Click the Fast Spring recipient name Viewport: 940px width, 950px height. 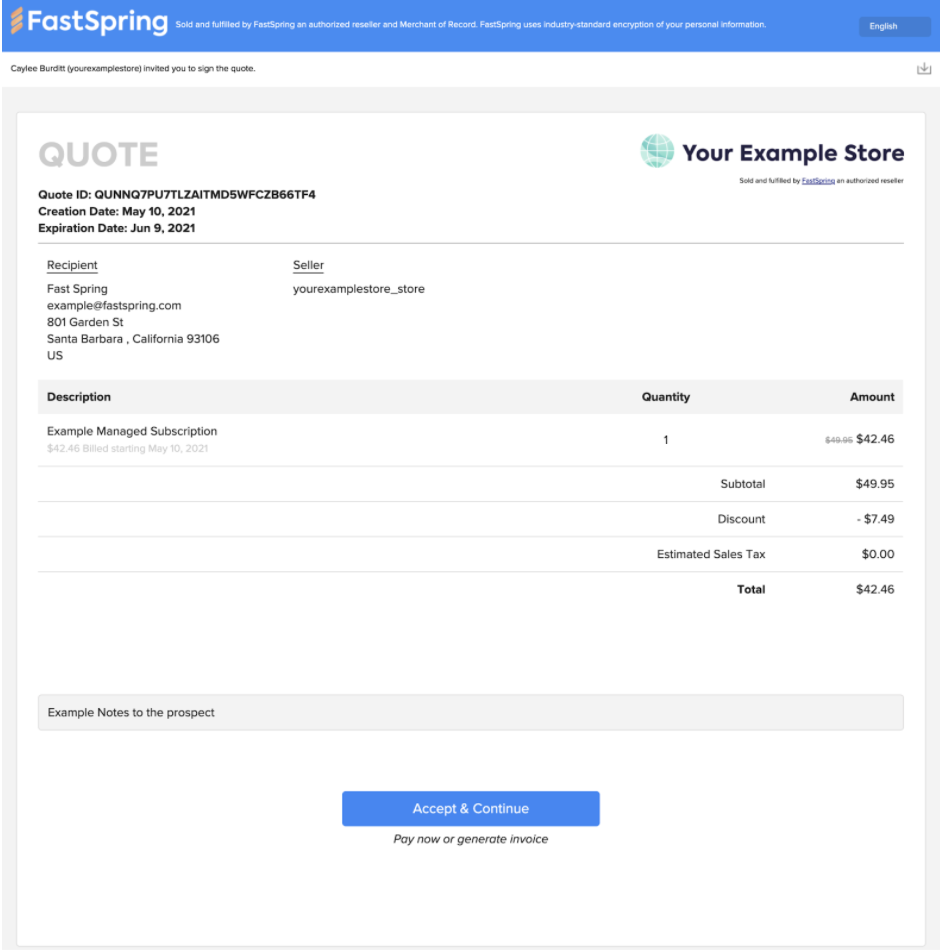[77, 289]
